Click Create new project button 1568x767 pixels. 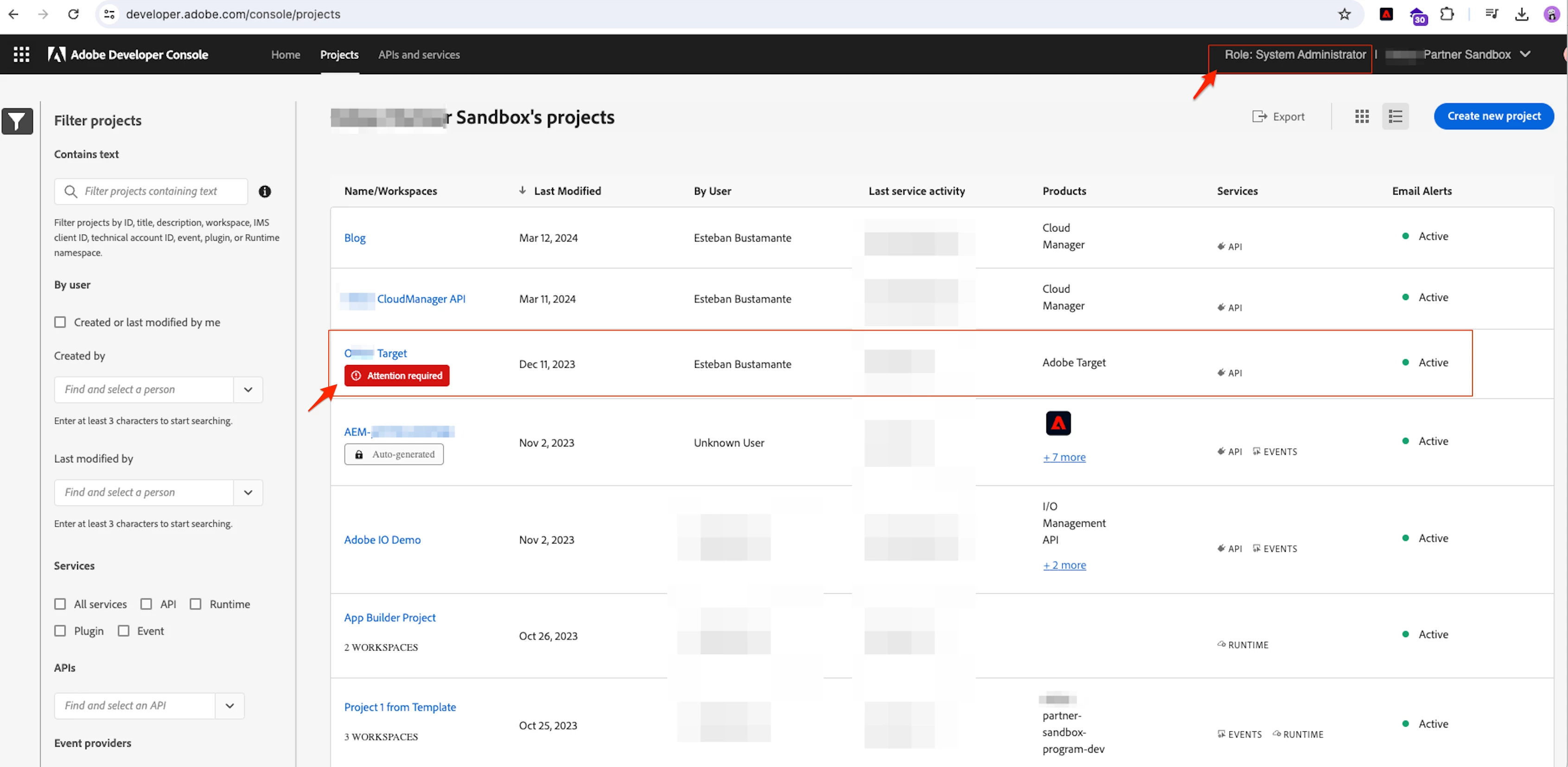pos(1493,116)
